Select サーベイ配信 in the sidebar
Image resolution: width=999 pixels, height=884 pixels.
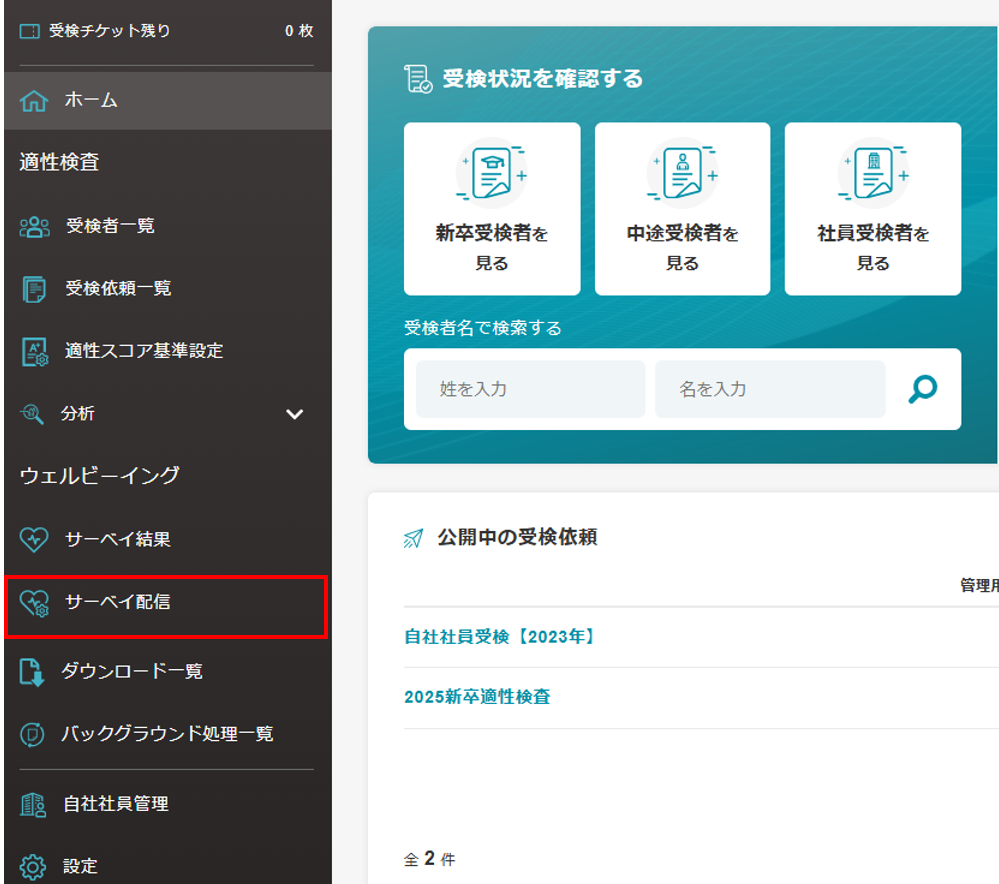coord(167,607)
